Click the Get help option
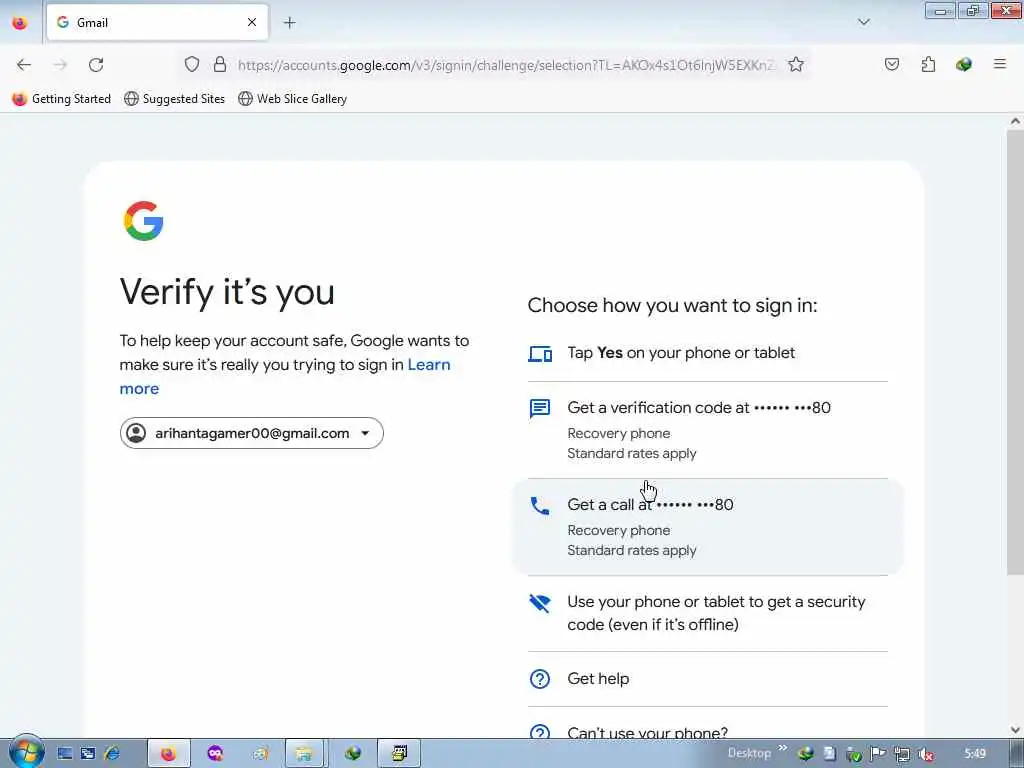1024x768 pixels. [708, 679]
